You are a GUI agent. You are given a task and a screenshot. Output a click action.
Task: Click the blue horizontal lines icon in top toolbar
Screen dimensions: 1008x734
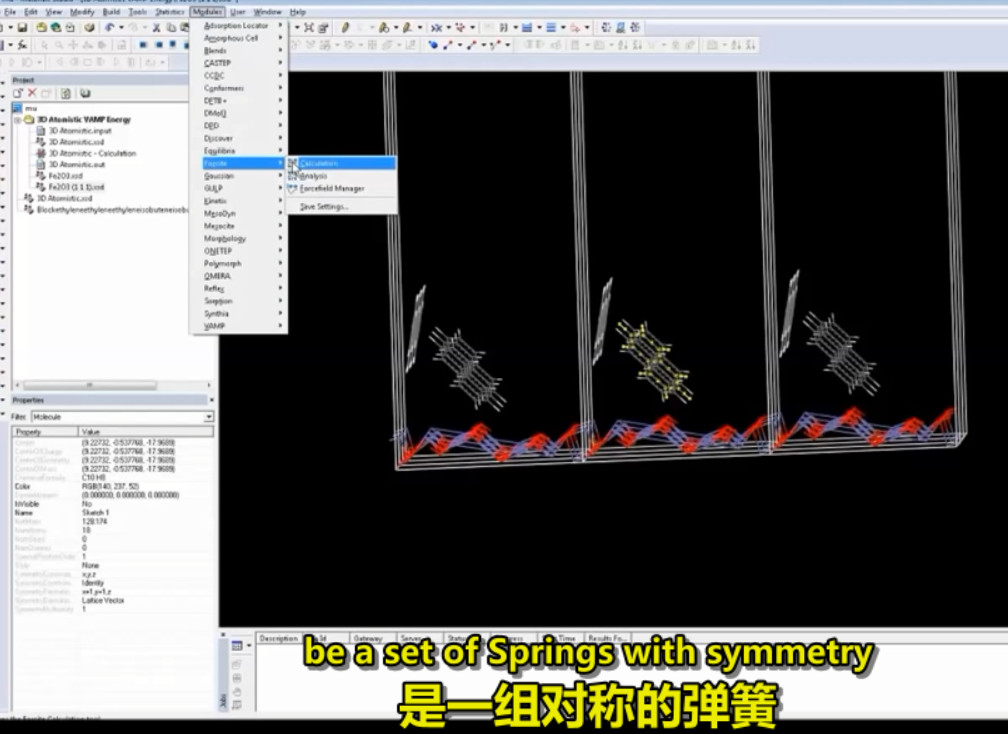[x=551, y=27]
